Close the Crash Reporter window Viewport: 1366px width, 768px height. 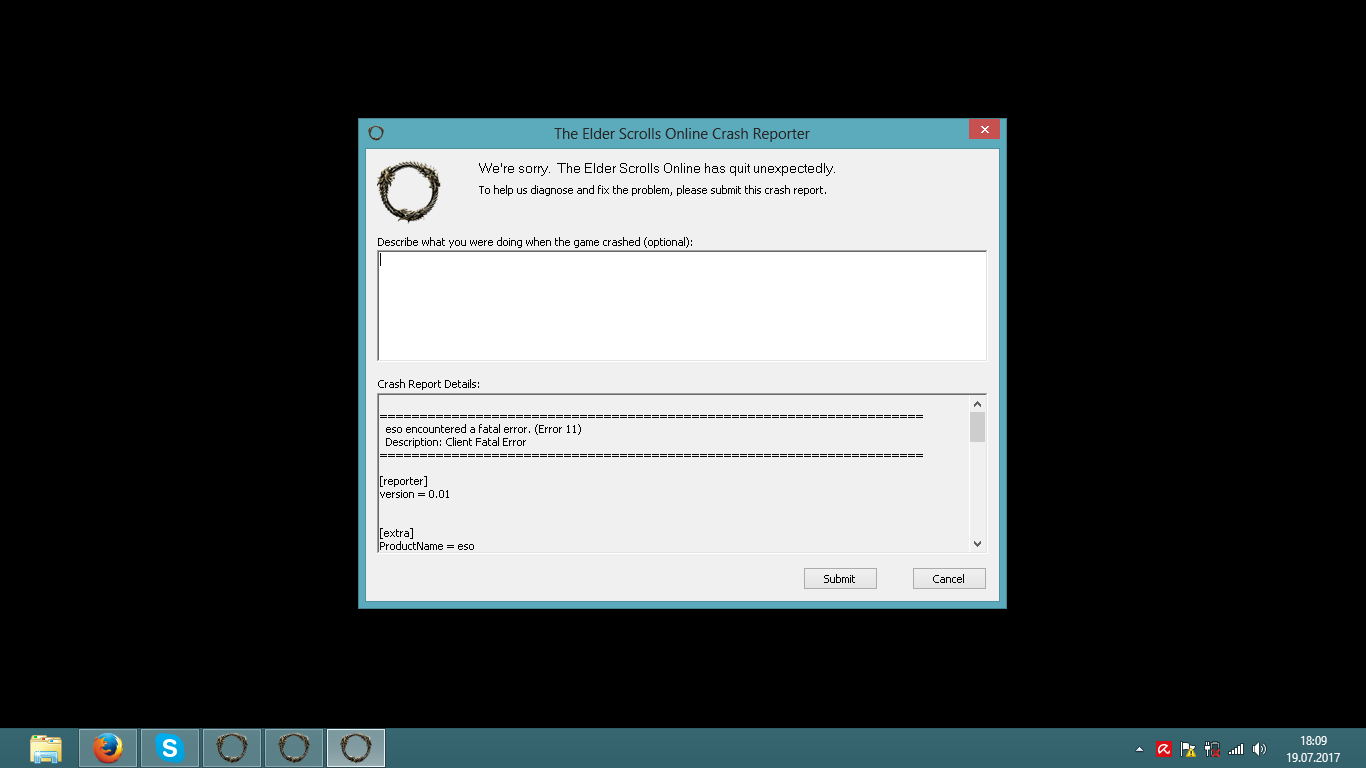click(x=984, y=130)
